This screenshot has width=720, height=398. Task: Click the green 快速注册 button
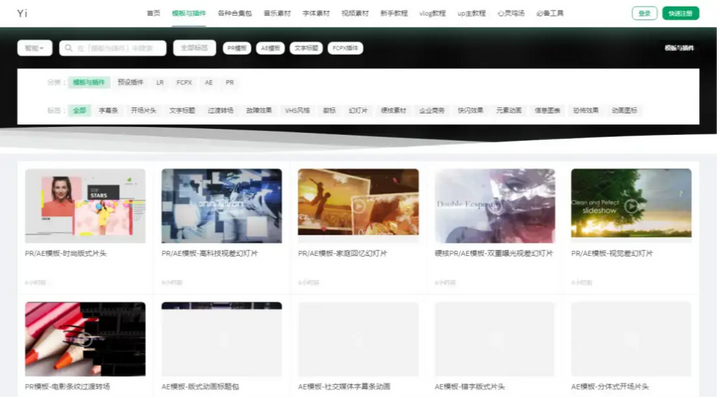[681, 13]
